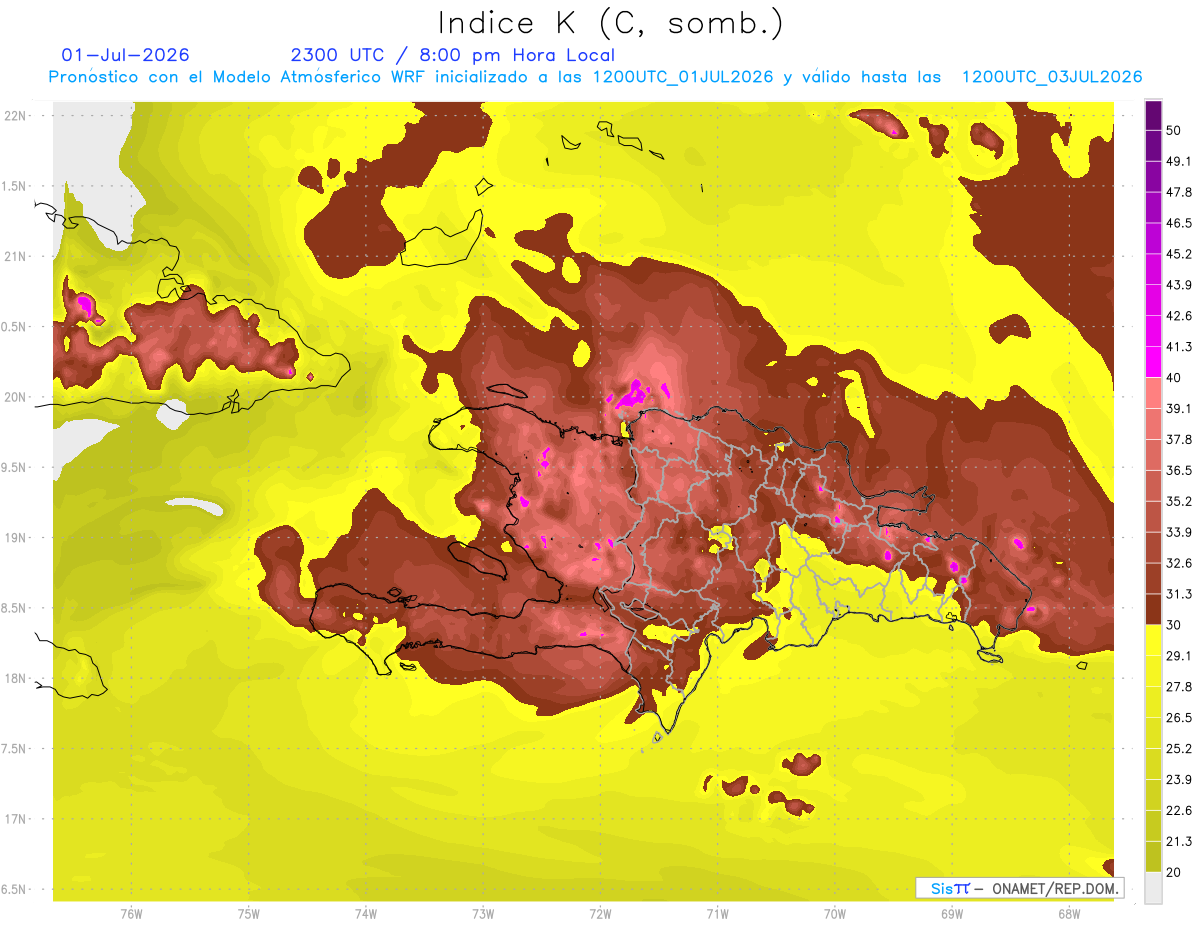Click colorbar value '29.1'
The height and width of the screenshot is (927, 1200).
click(x=1179, y=655)
